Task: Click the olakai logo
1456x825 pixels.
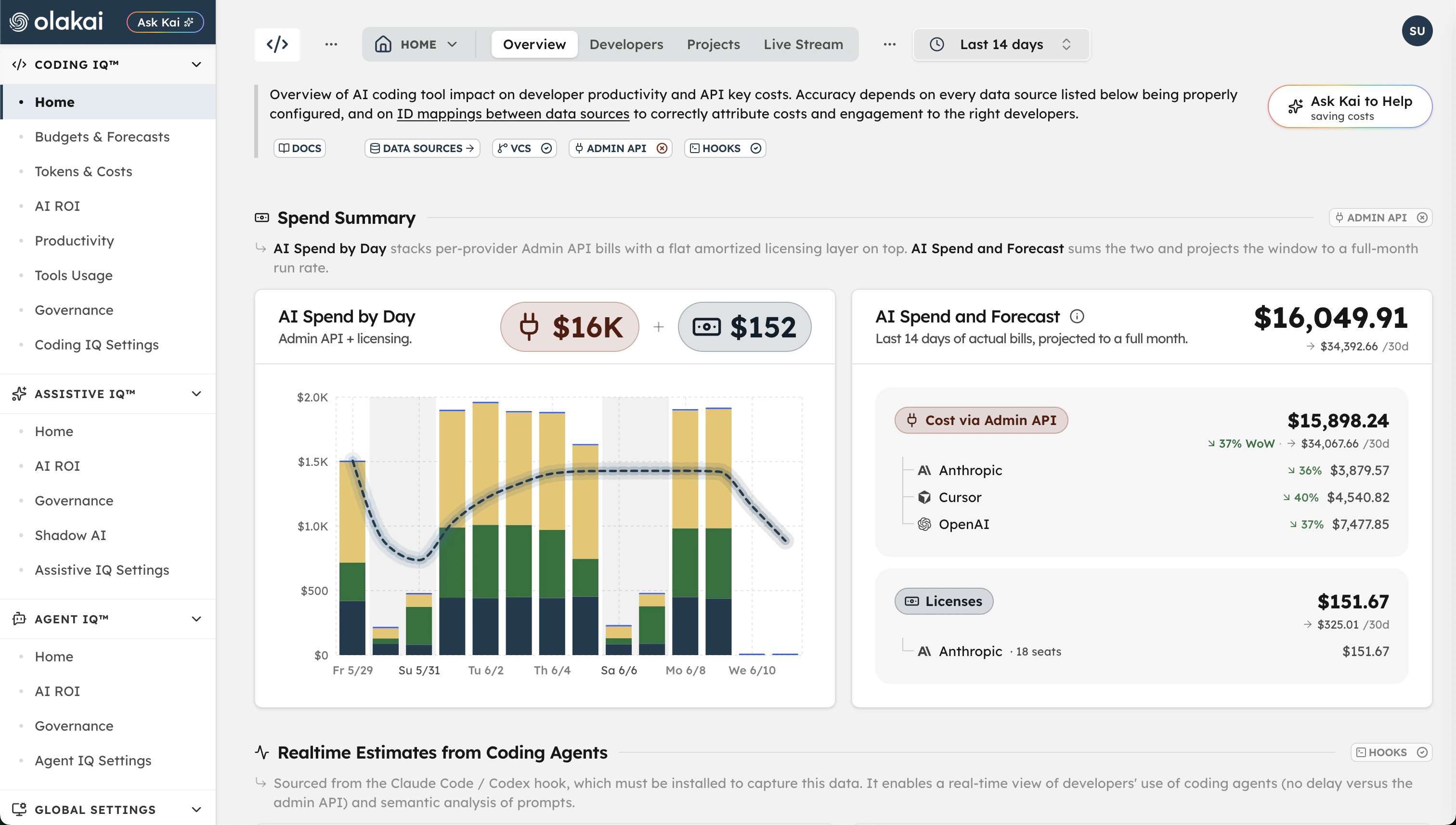Action: coord(56,22)
